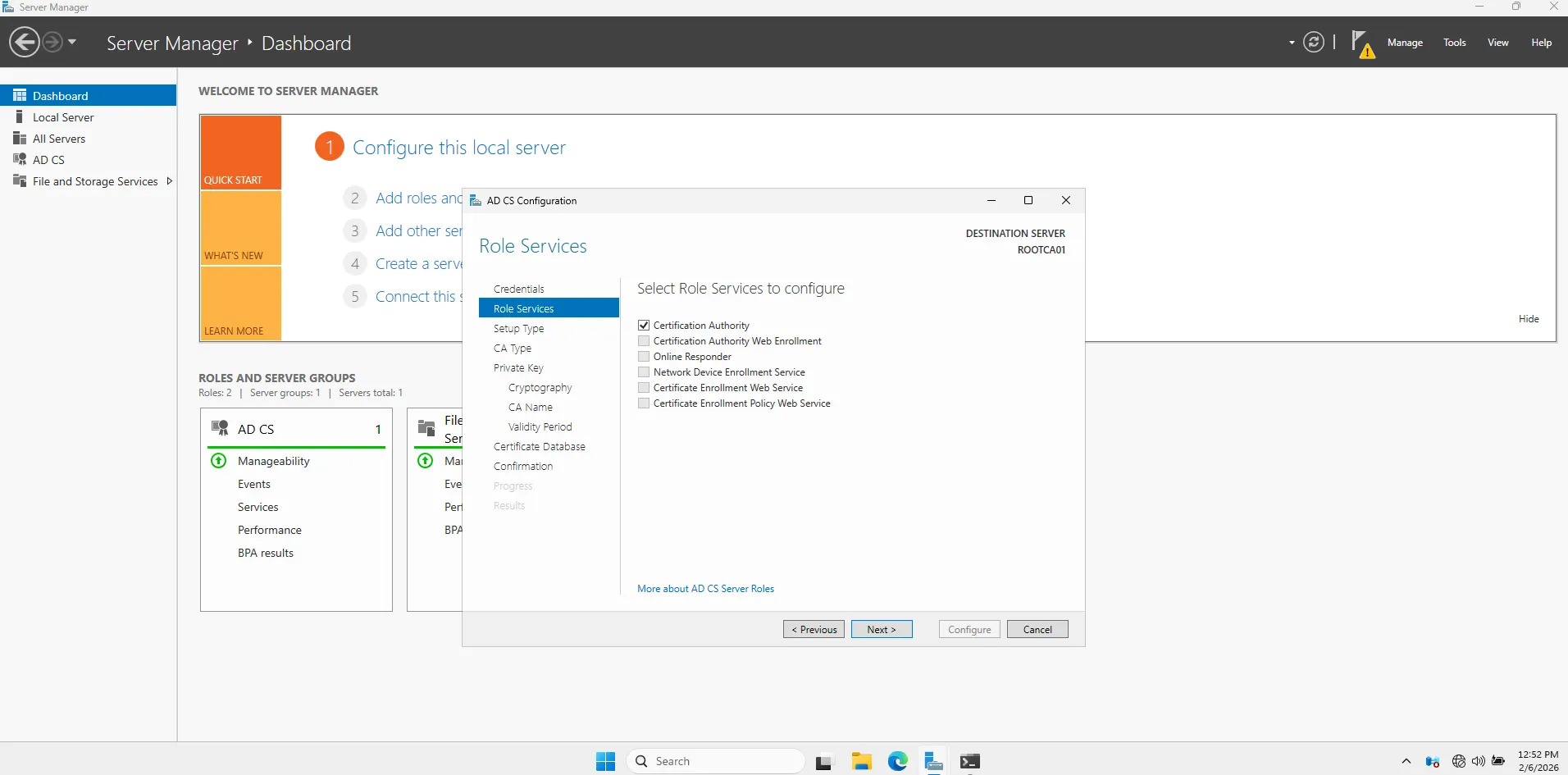Uncheck the Certification Authority checkbox
The image size is (1568, 775).
(x=644, y=326)
